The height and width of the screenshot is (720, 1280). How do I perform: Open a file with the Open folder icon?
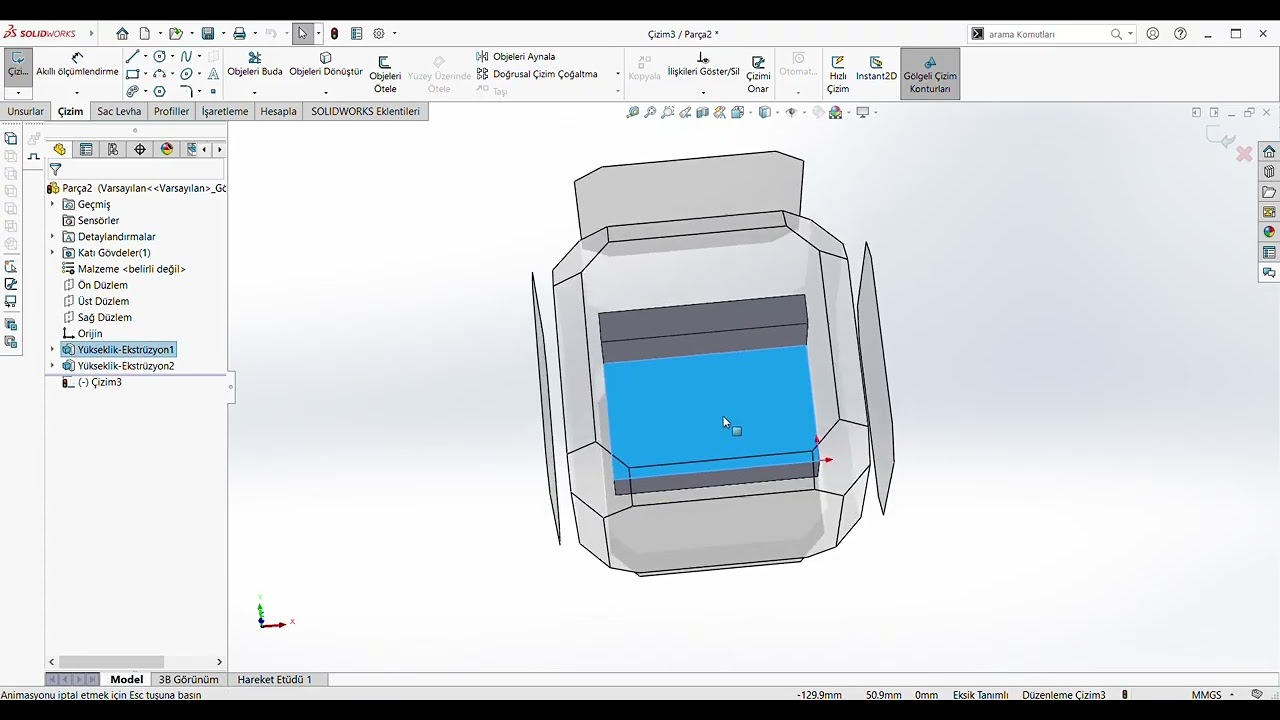click(175, 34)
